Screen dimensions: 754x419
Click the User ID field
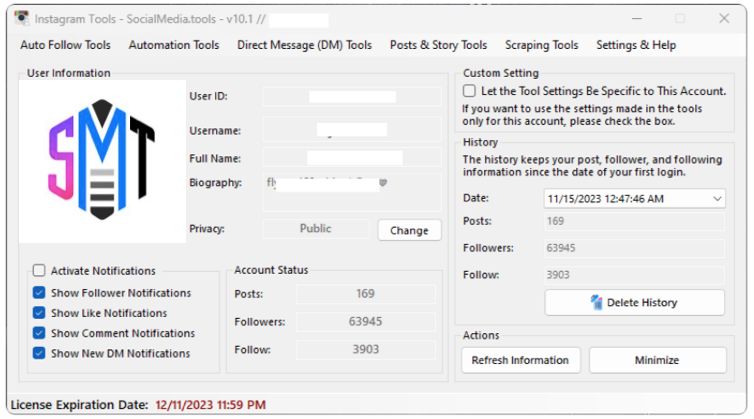tap(352, 97)
